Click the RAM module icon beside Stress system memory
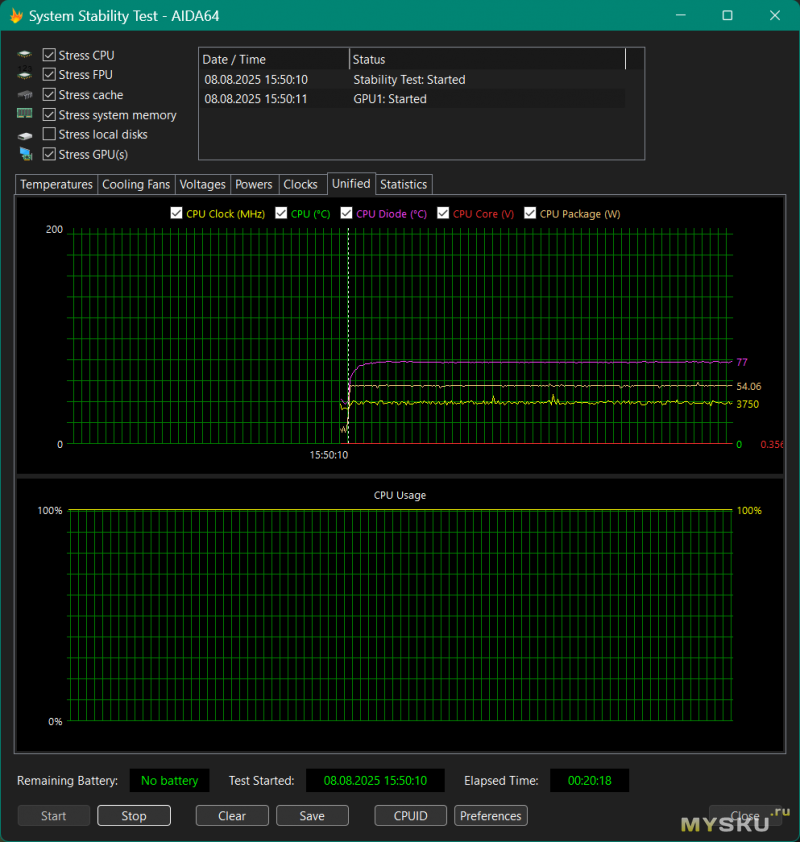The image size is (800, 842). click(x=25, y=114)
